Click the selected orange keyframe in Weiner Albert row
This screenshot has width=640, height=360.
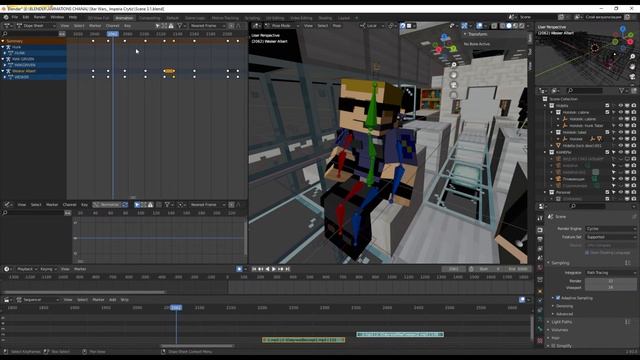pyautogui.click(x=169, y=71)
